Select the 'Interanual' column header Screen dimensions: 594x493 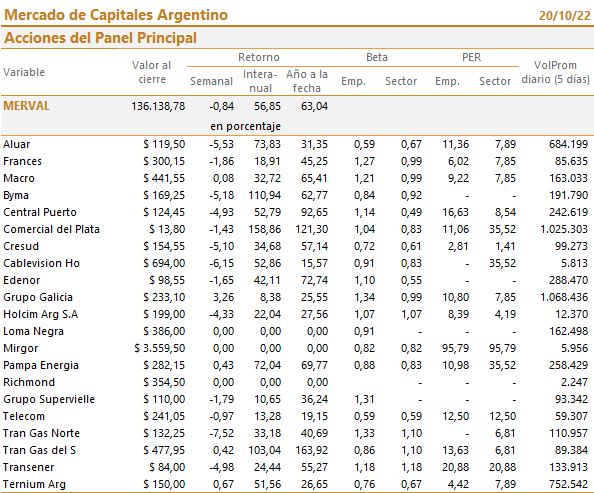click(x=260, y=81)
